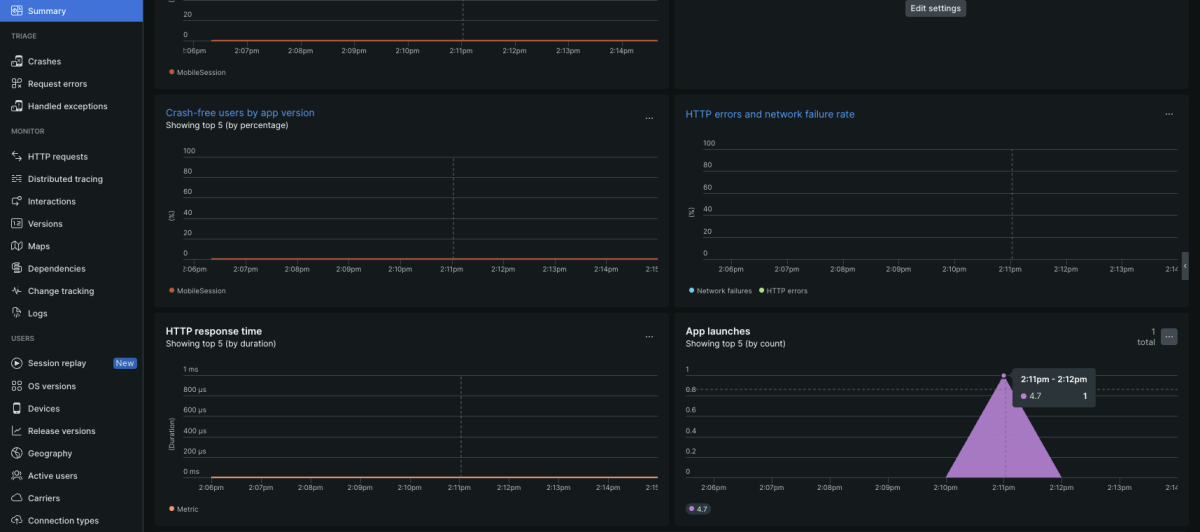Click the OS versions icon

pyautogui.click(x=17, y=386)
